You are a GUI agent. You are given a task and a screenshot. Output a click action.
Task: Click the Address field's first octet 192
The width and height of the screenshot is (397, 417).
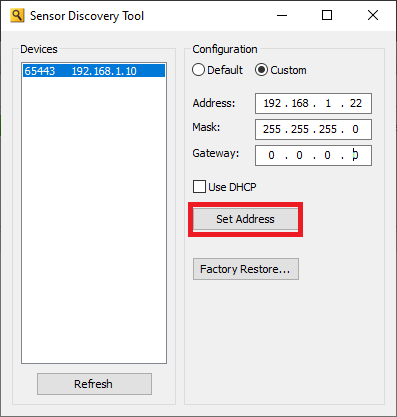272,103
